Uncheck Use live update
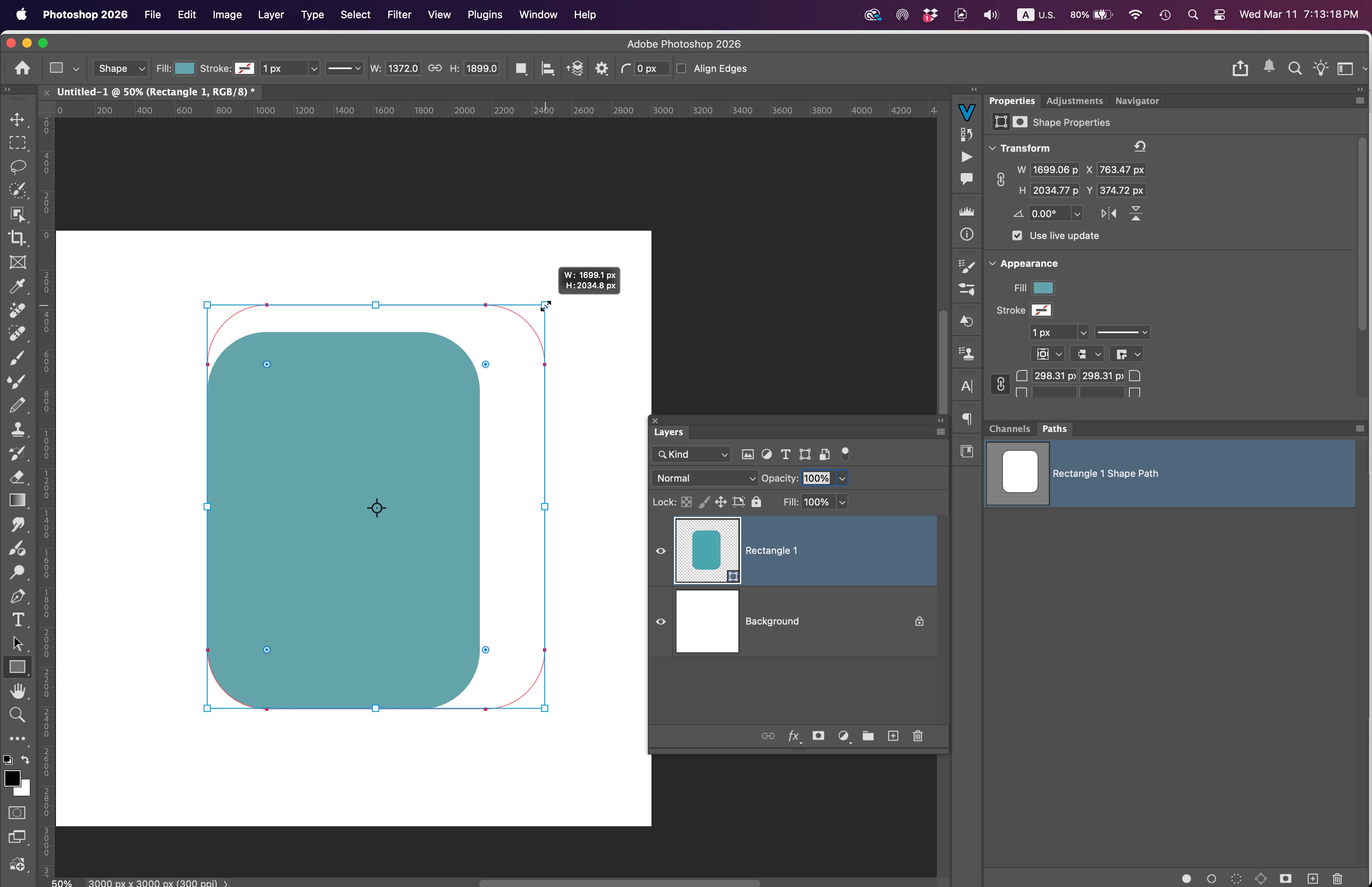The width and height of the screenshot is (1372, 887). point(1017,235)
